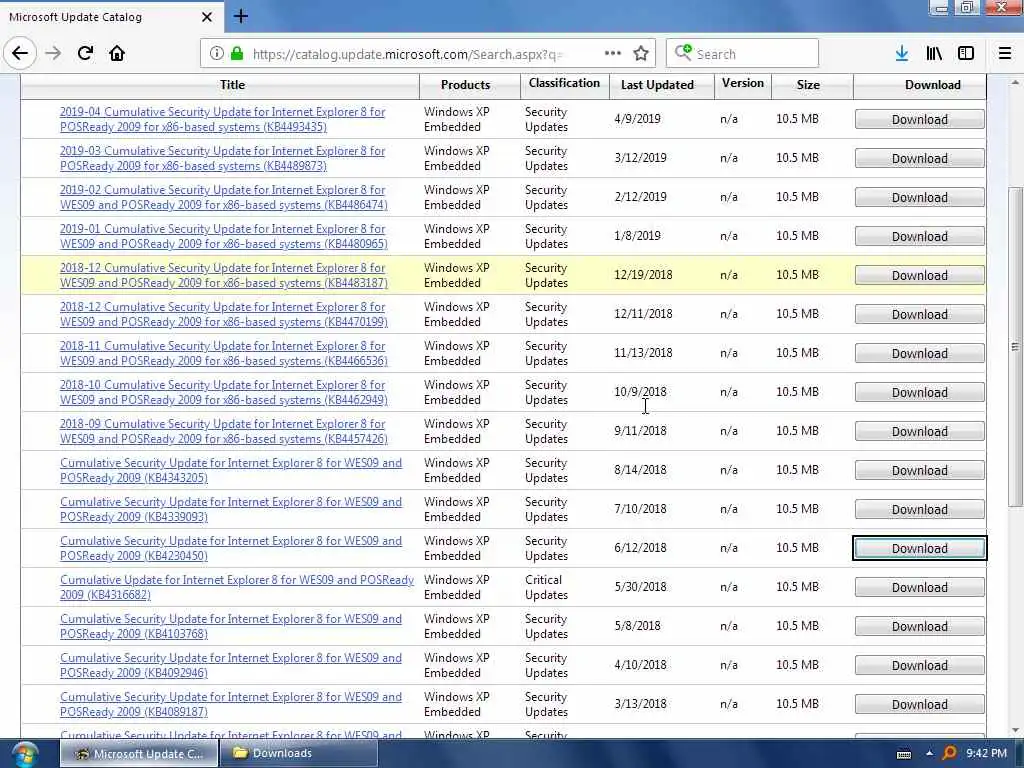Download the 4/9/2019 update
1024x768 pixels.
pyautogui.click(x=920, y=120)
